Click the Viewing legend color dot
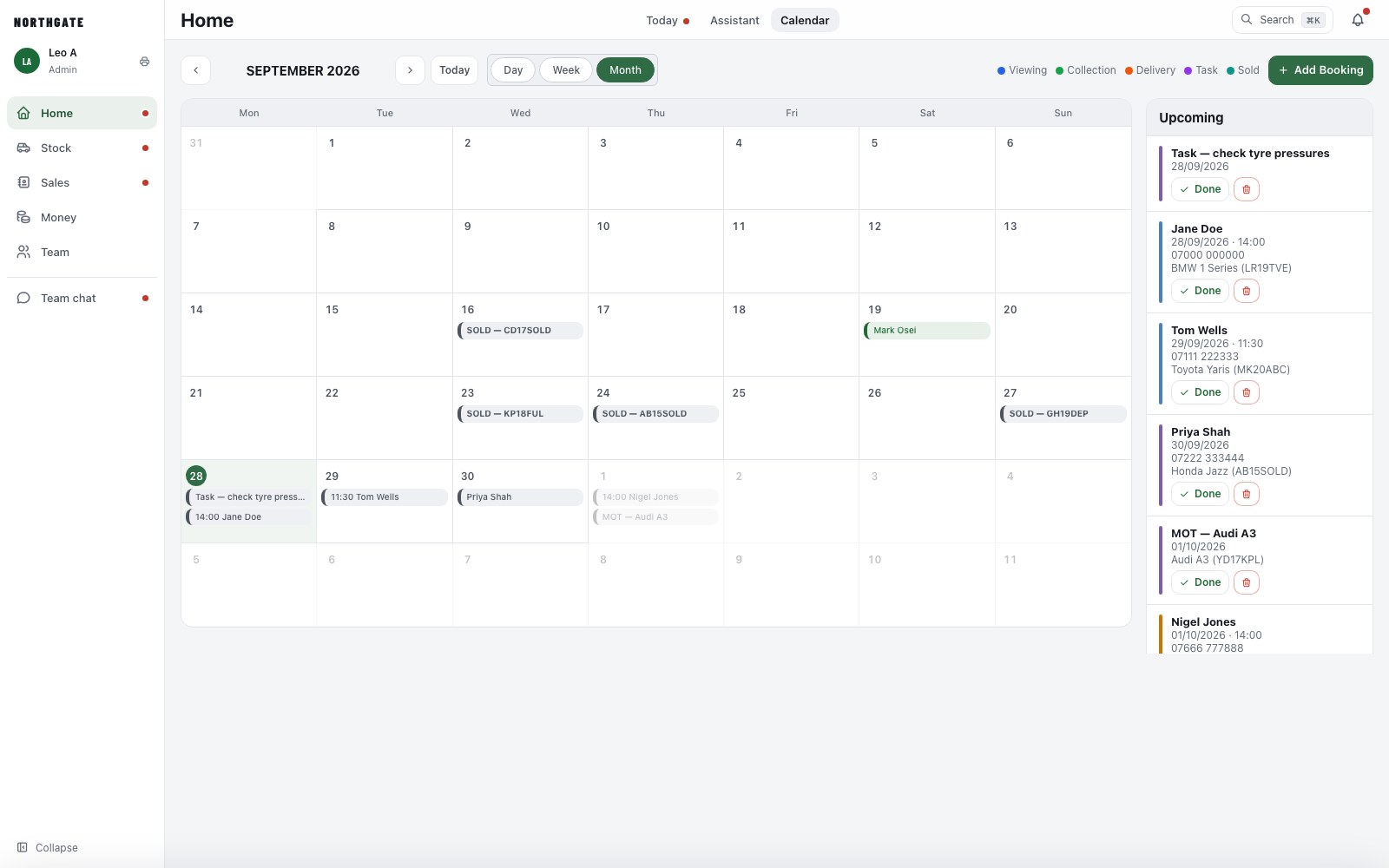1389x868 pixels. pyautogui.click(x=1001, y=71)
